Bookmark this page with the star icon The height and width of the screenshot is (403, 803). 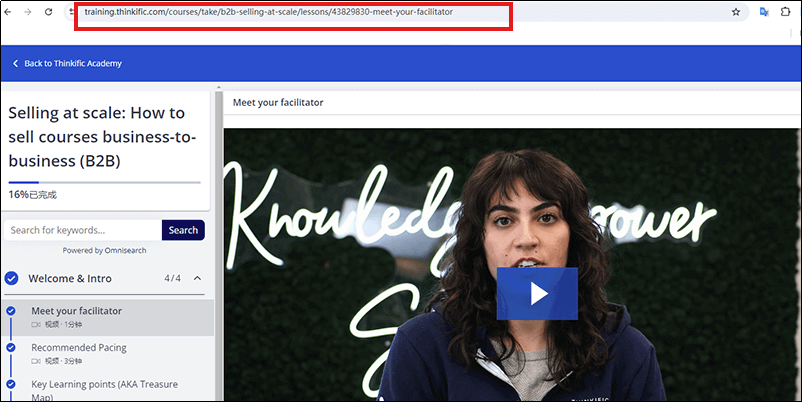[x=736, y=12]
